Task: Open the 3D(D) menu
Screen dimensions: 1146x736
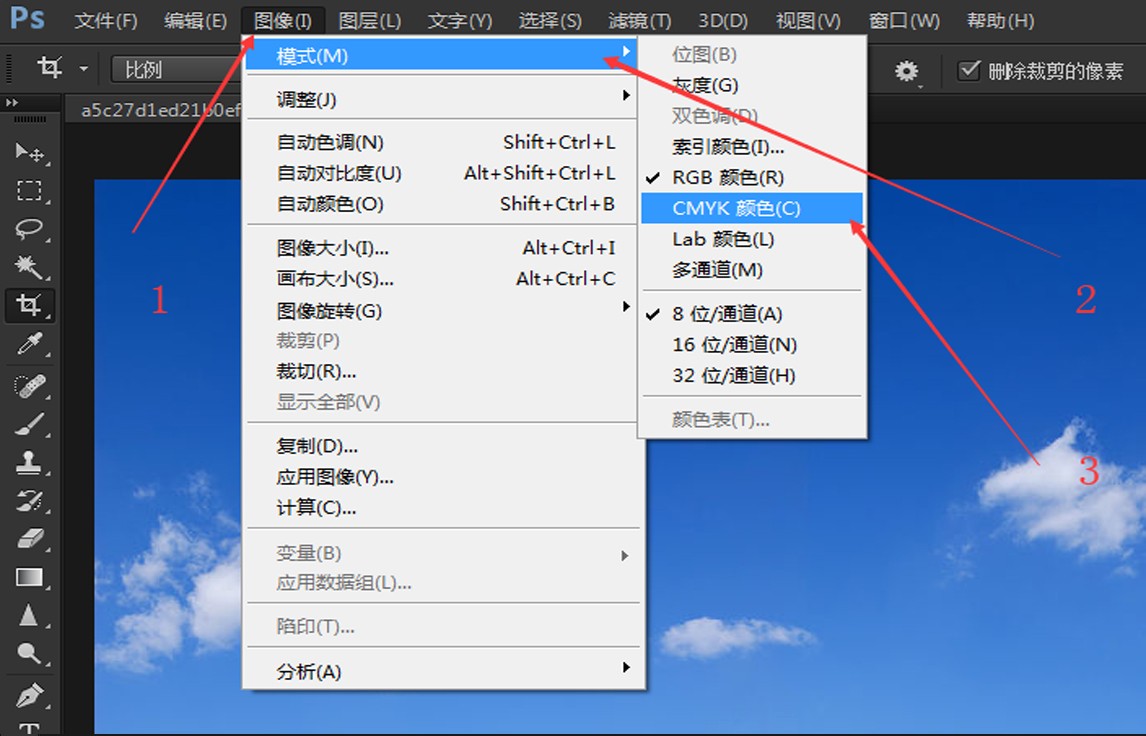Action: coord(723,20)
